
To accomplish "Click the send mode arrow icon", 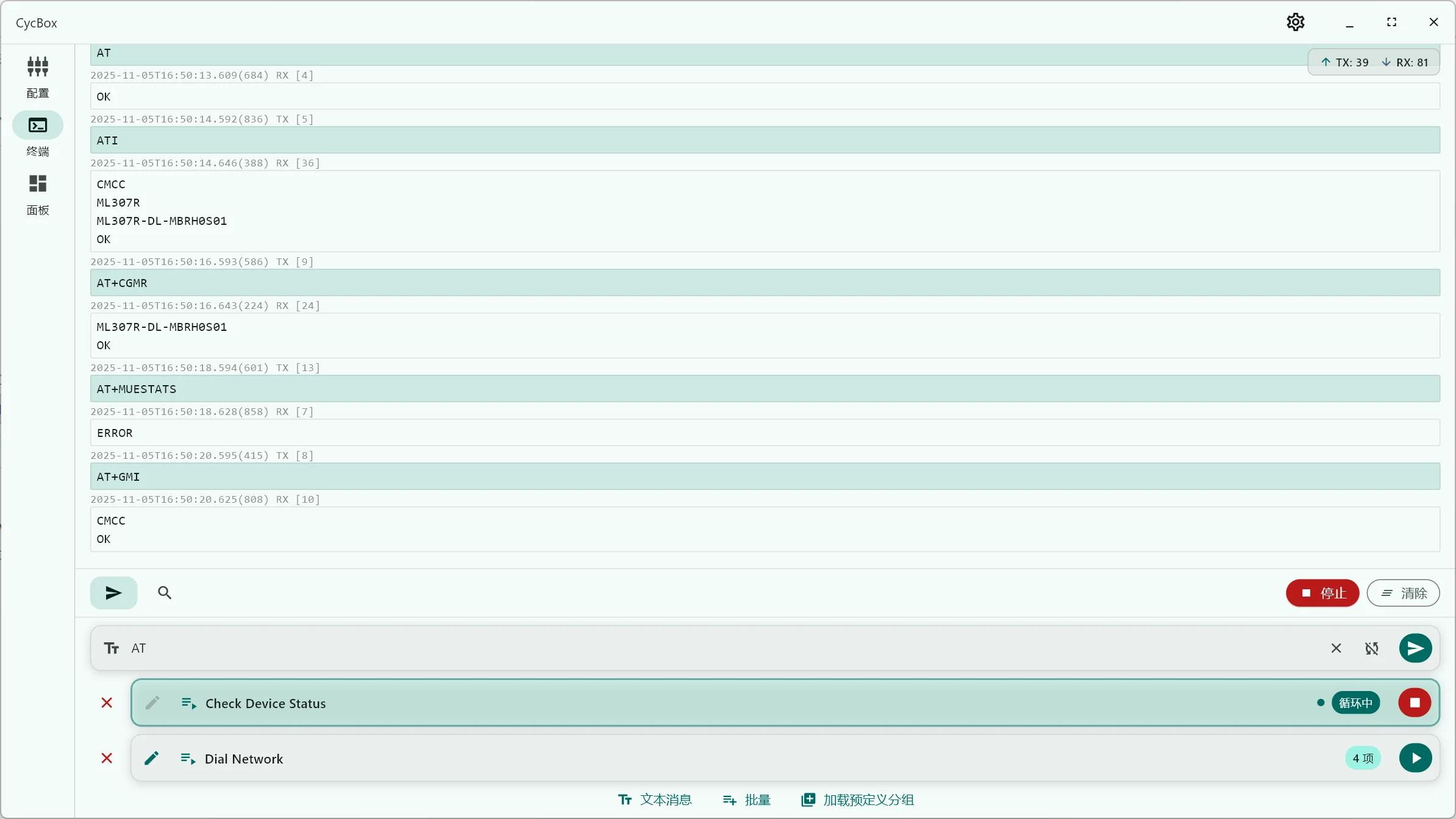I will point(113,592).
